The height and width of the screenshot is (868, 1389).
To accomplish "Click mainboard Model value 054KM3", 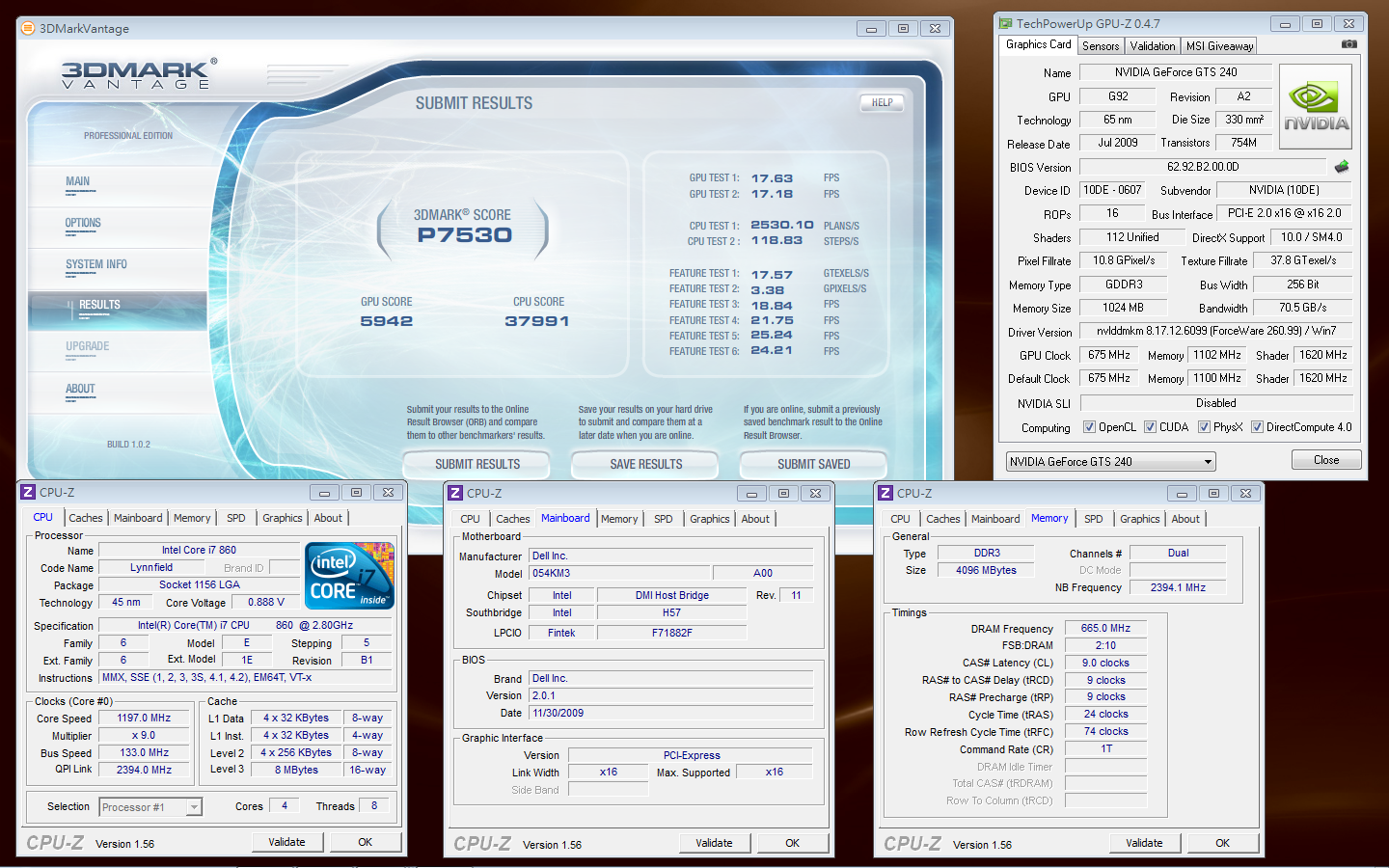I will coord(620,573).
